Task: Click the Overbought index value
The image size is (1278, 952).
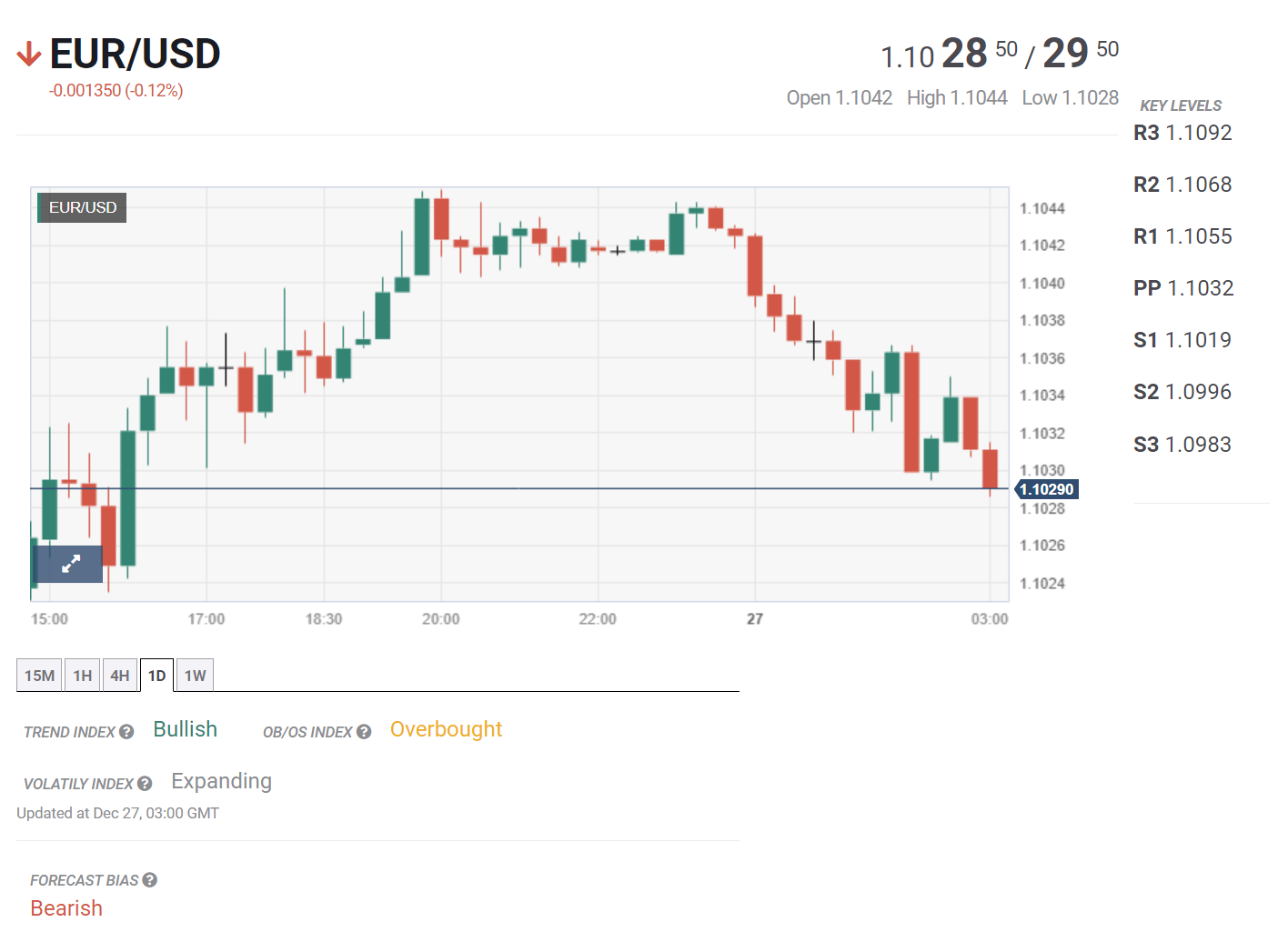Action: pyautogui.click(x=446, y=729)
